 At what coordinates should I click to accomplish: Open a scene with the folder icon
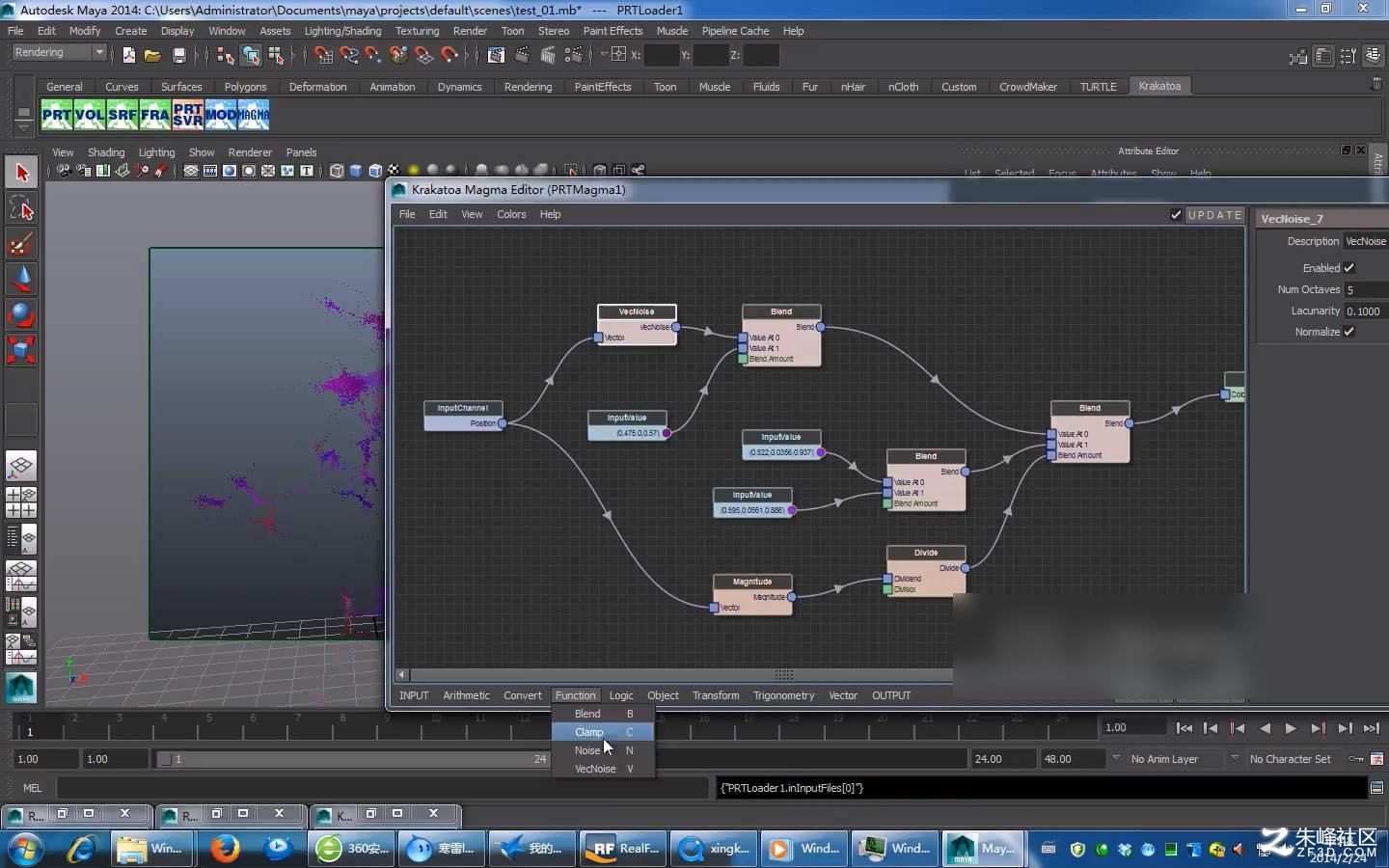[x=152, y=55]
